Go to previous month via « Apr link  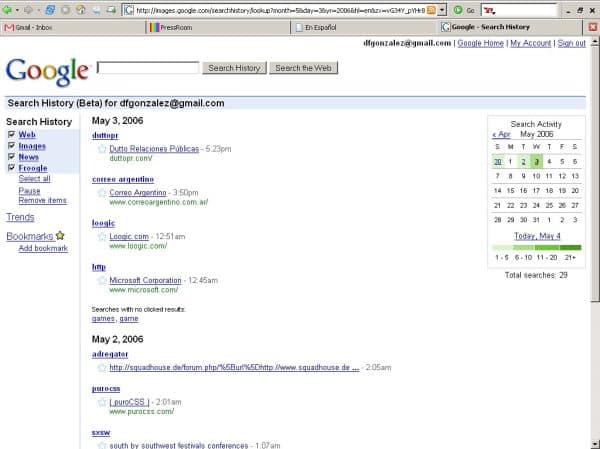click(x=501, y=134)
